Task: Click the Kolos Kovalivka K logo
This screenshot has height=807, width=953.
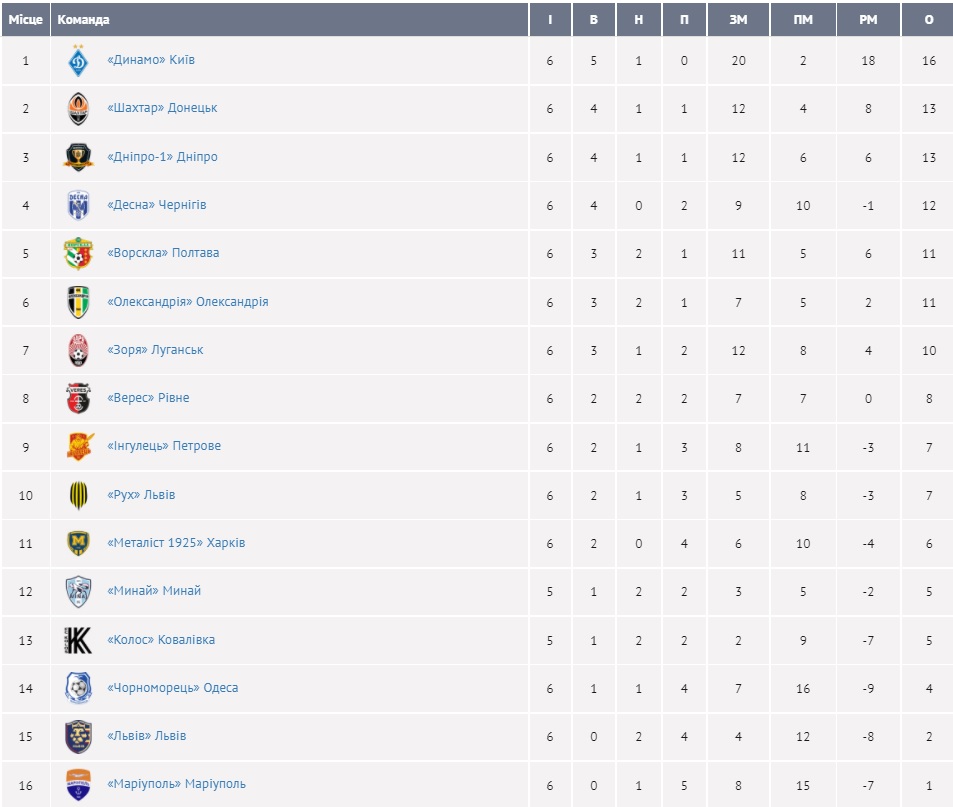Action: (78, 640)
